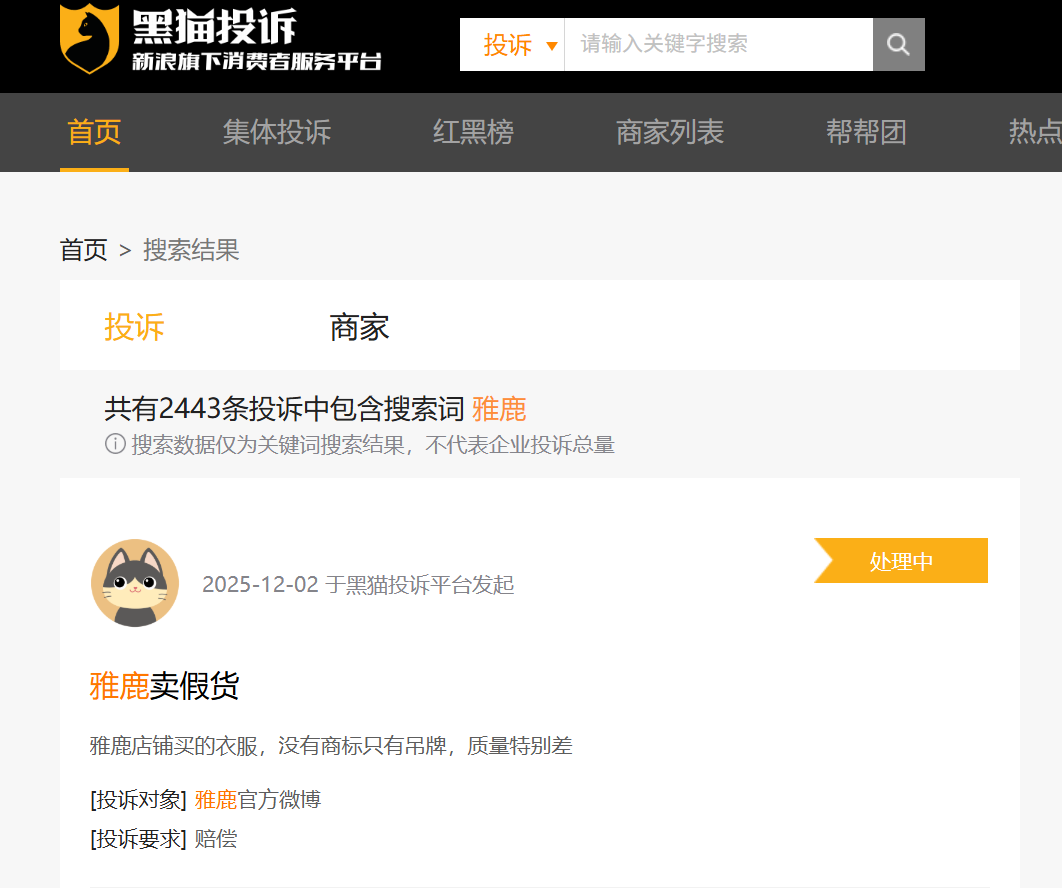Screen dimensions: 1062x888
Task: Click the info icon beside search data notice
Action: (115, 444)
